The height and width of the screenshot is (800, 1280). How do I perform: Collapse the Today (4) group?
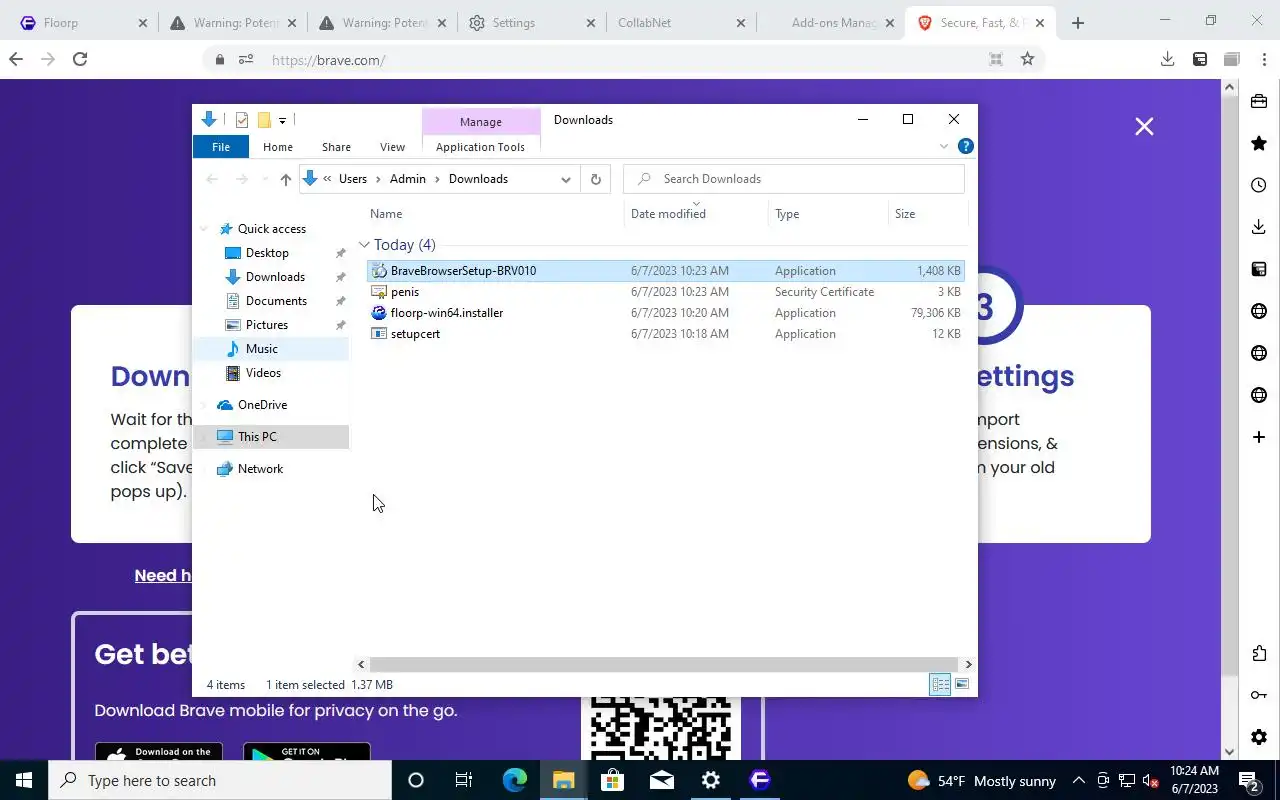(364, 245)
